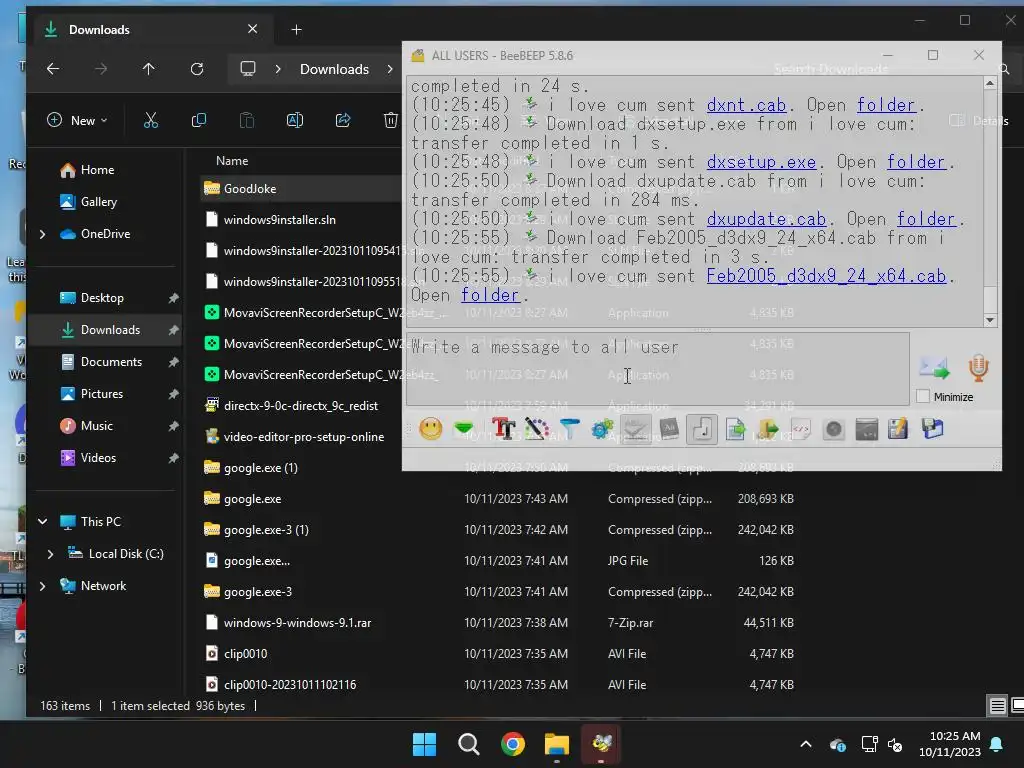Open the folder link after dxnt.cab
Viewport: 1024px width, 768px height.
click(x=886, y=105)
